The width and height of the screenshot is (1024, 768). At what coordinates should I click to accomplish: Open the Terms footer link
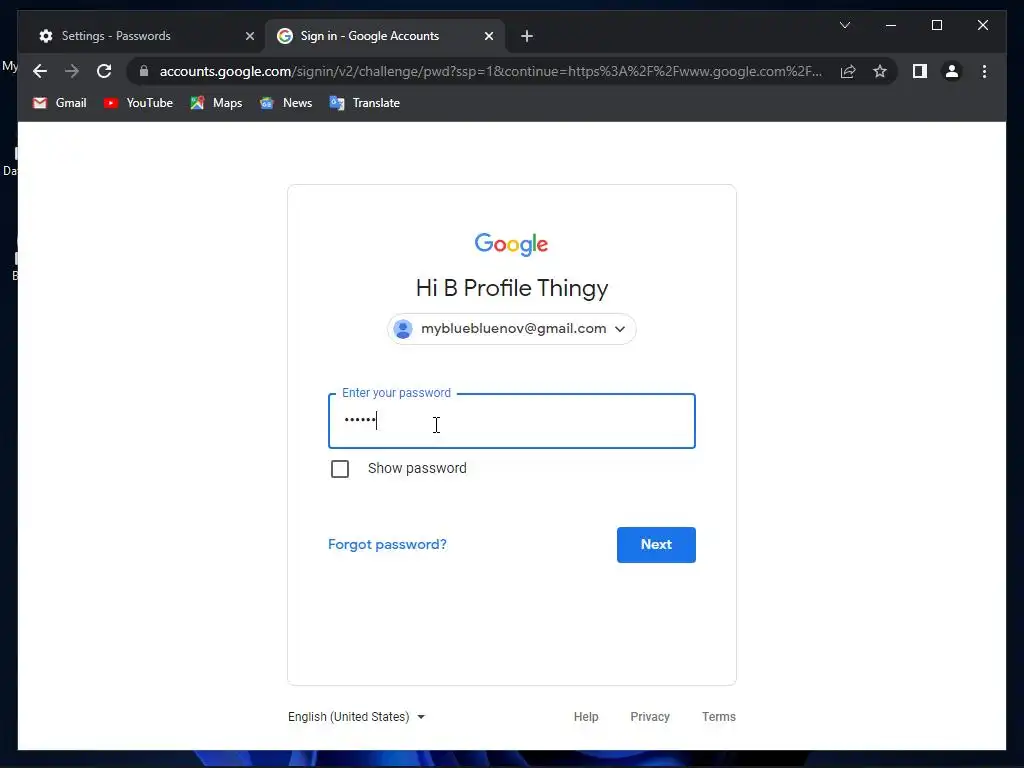pyautogui.click(x=718, y=716)
